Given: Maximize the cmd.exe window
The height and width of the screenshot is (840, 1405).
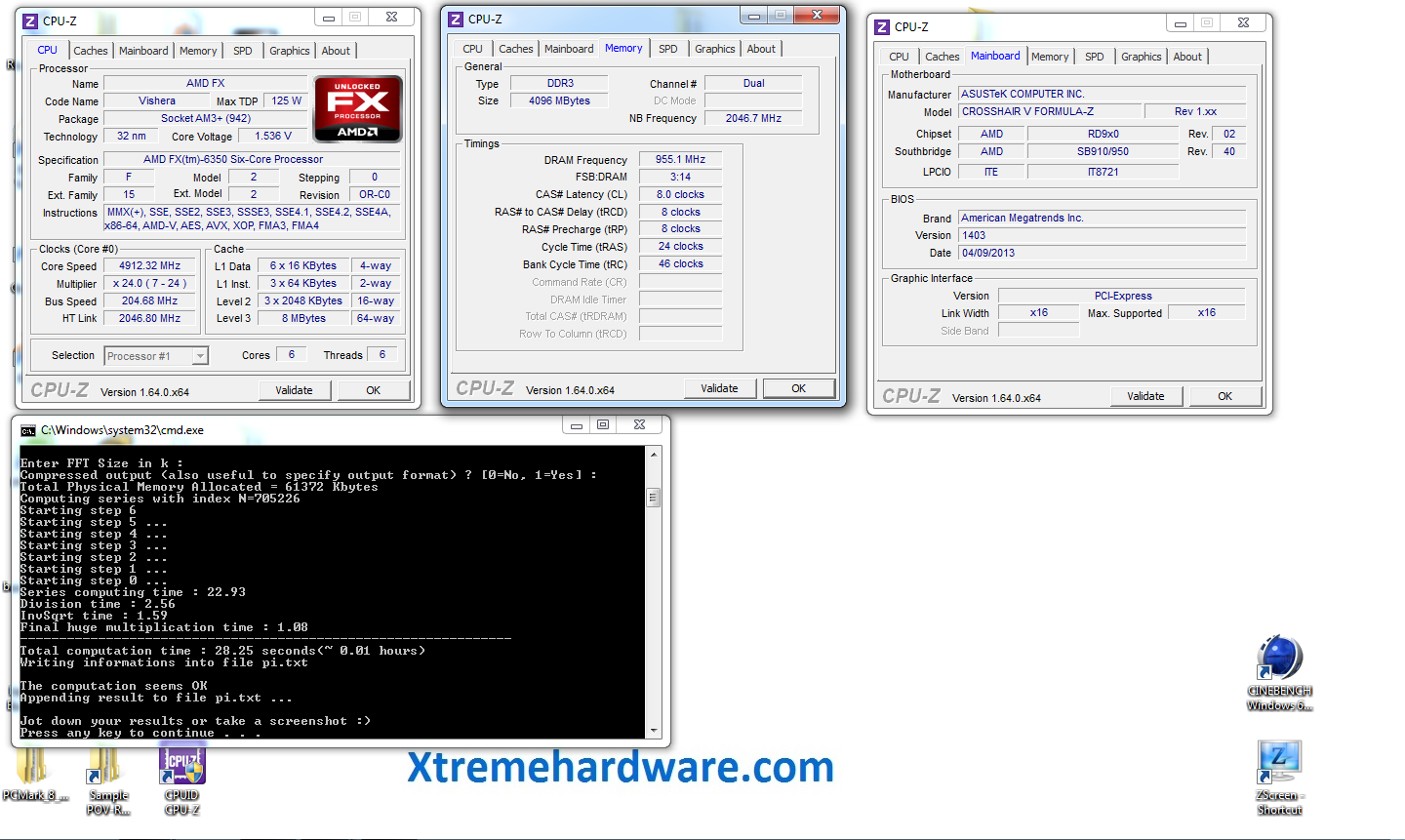Looking at the screenshot, I should pos(603,424).
